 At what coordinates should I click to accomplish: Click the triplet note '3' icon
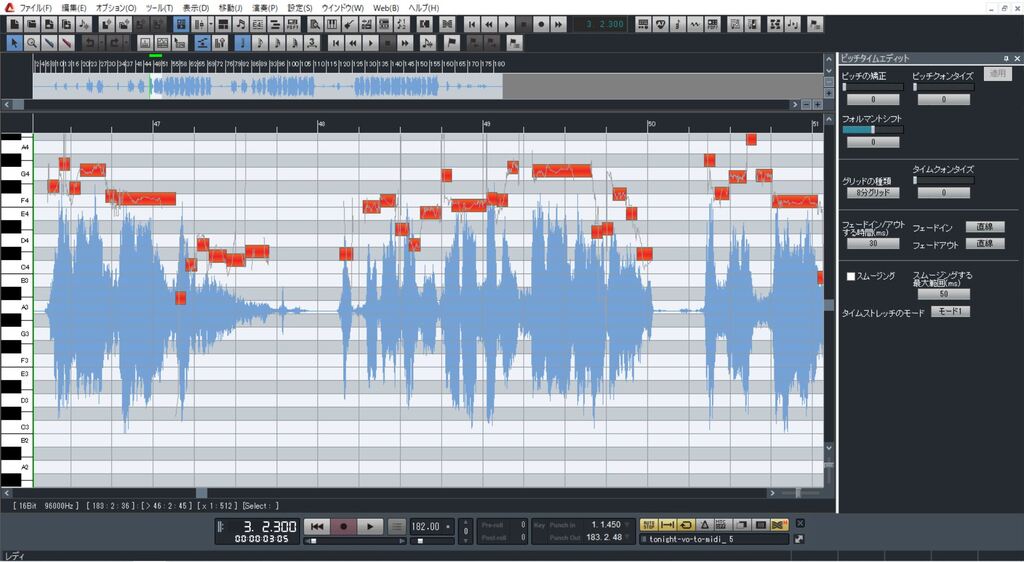point(312,43)
